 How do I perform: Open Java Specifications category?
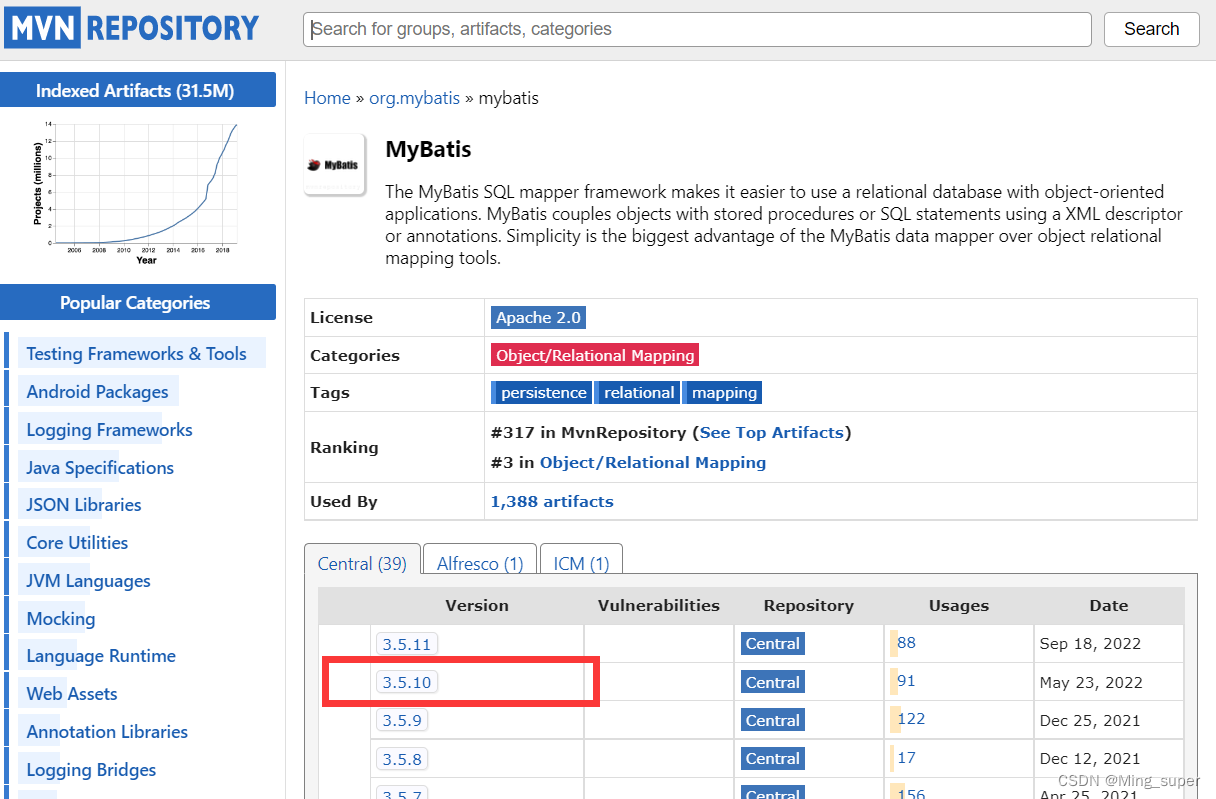100,467
